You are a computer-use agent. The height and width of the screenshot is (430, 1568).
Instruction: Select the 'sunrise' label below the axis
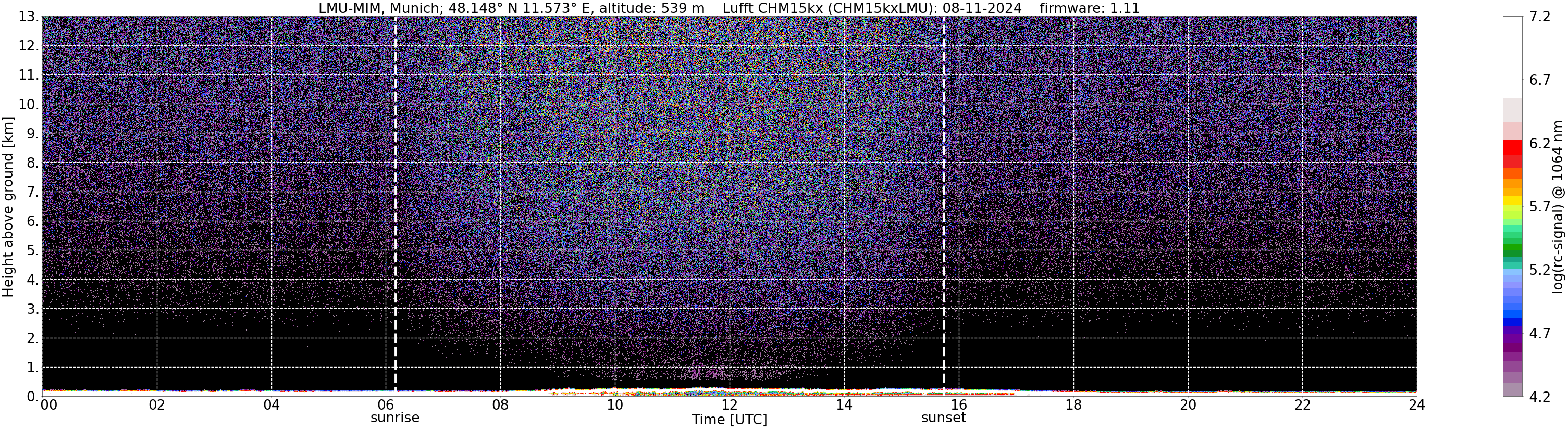(395, 418)
